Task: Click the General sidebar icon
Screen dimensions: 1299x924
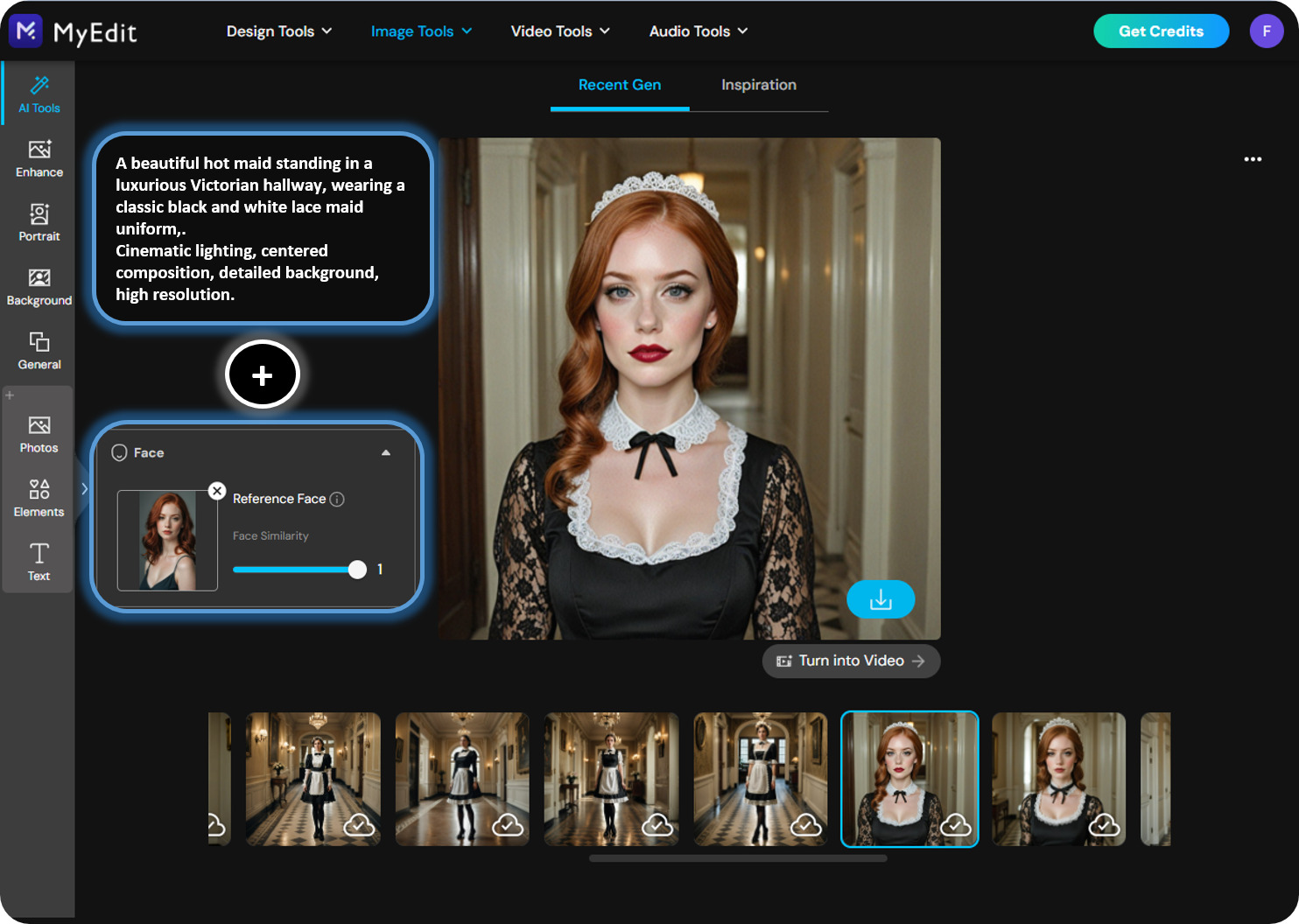Action: tap(39, 349)
